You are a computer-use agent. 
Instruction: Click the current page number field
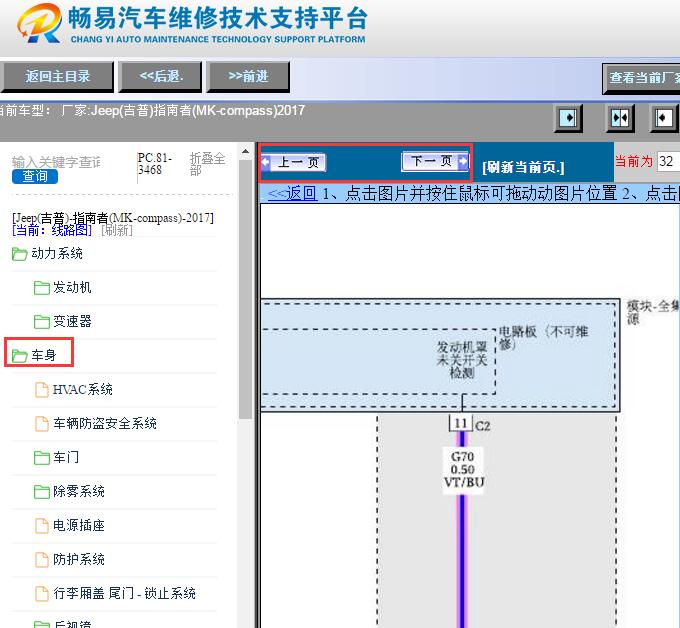[668, 161]
